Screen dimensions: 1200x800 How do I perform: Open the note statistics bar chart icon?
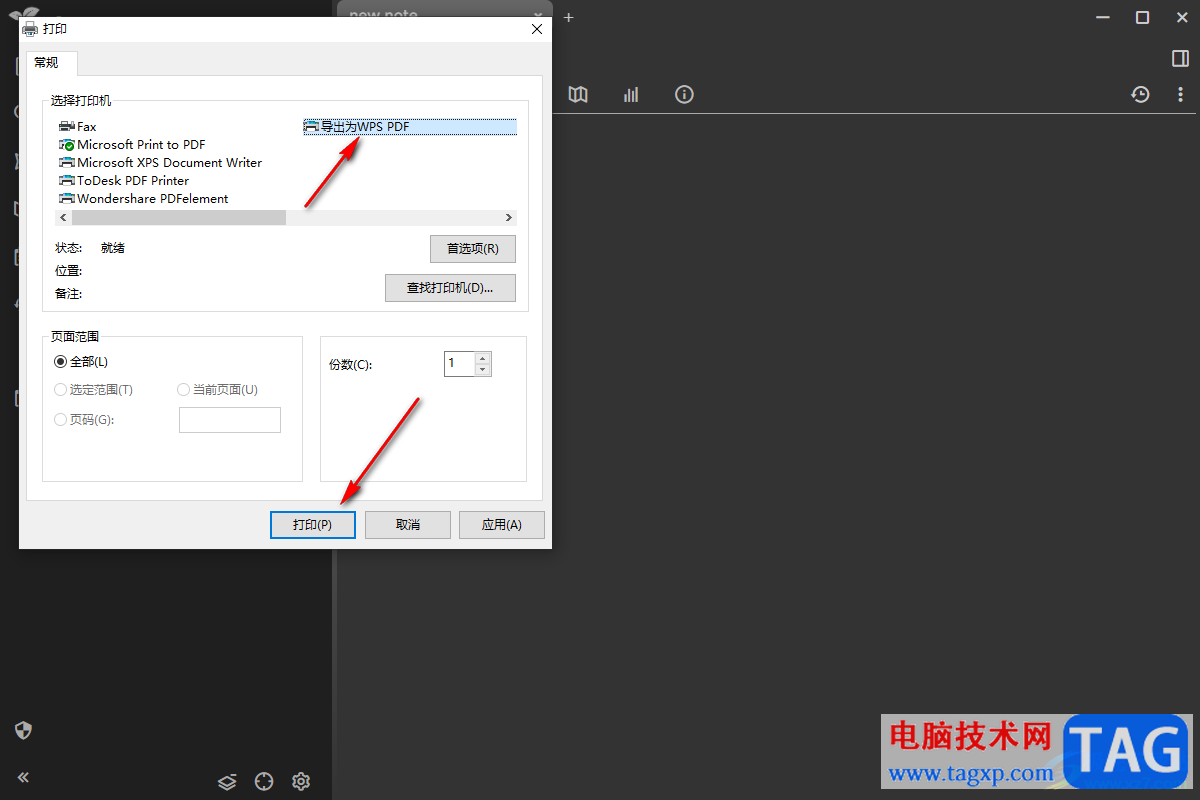[631, 94]
